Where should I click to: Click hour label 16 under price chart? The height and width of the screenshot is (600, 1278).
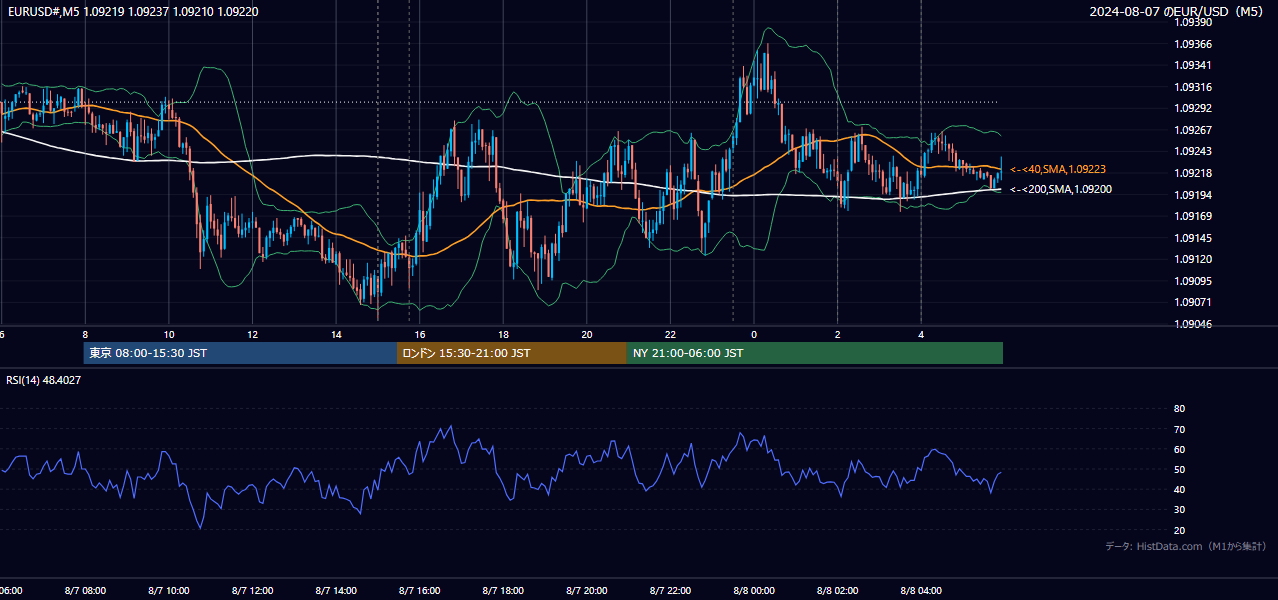click(x=420, y=334)
